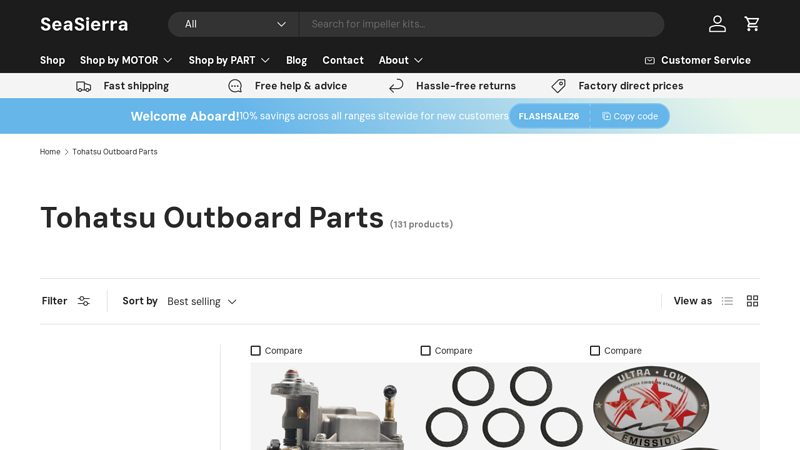Open the Best selling sort dropdown
Screen dimensions: 800x450
point(202,302)
